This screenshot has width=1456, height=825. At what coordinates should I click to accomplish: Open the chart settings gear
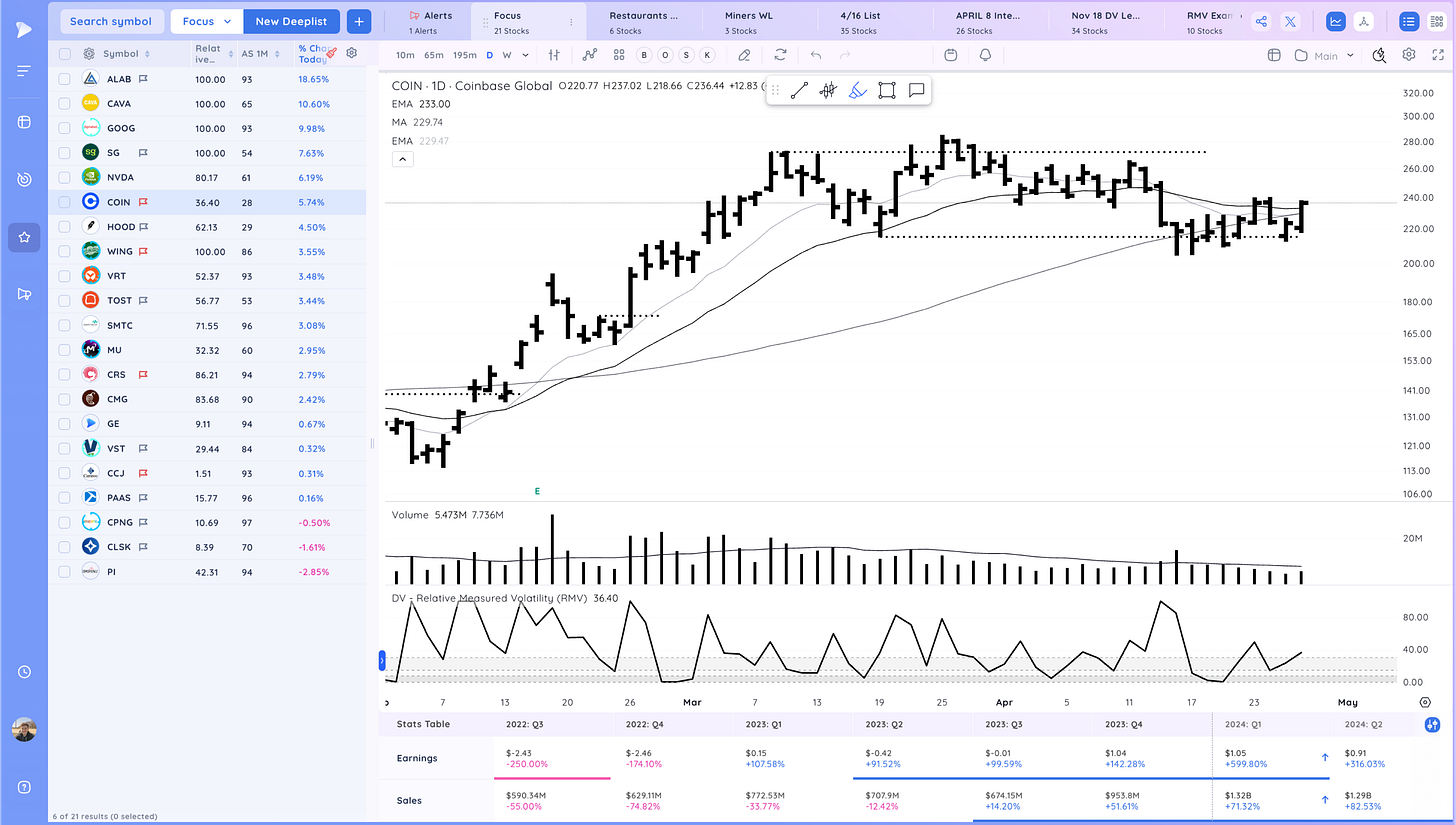tap(1409, 55)
